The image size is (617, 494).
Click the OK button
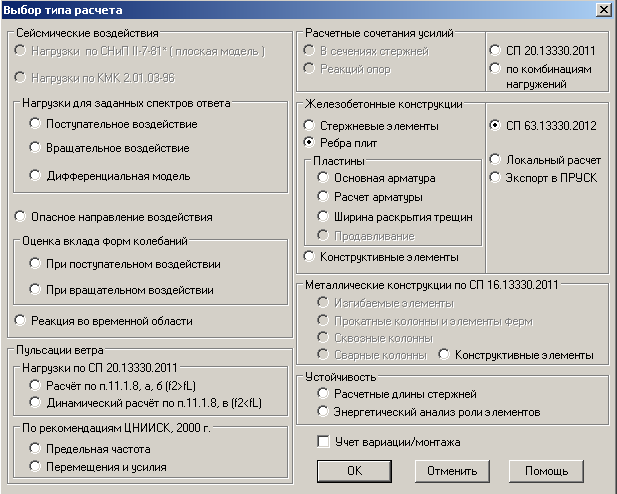click(x=354, y=471)
